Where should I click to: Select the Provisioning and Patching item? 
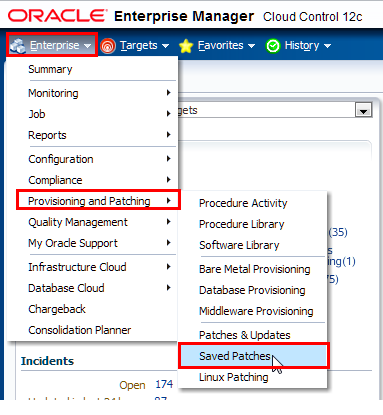98,200
